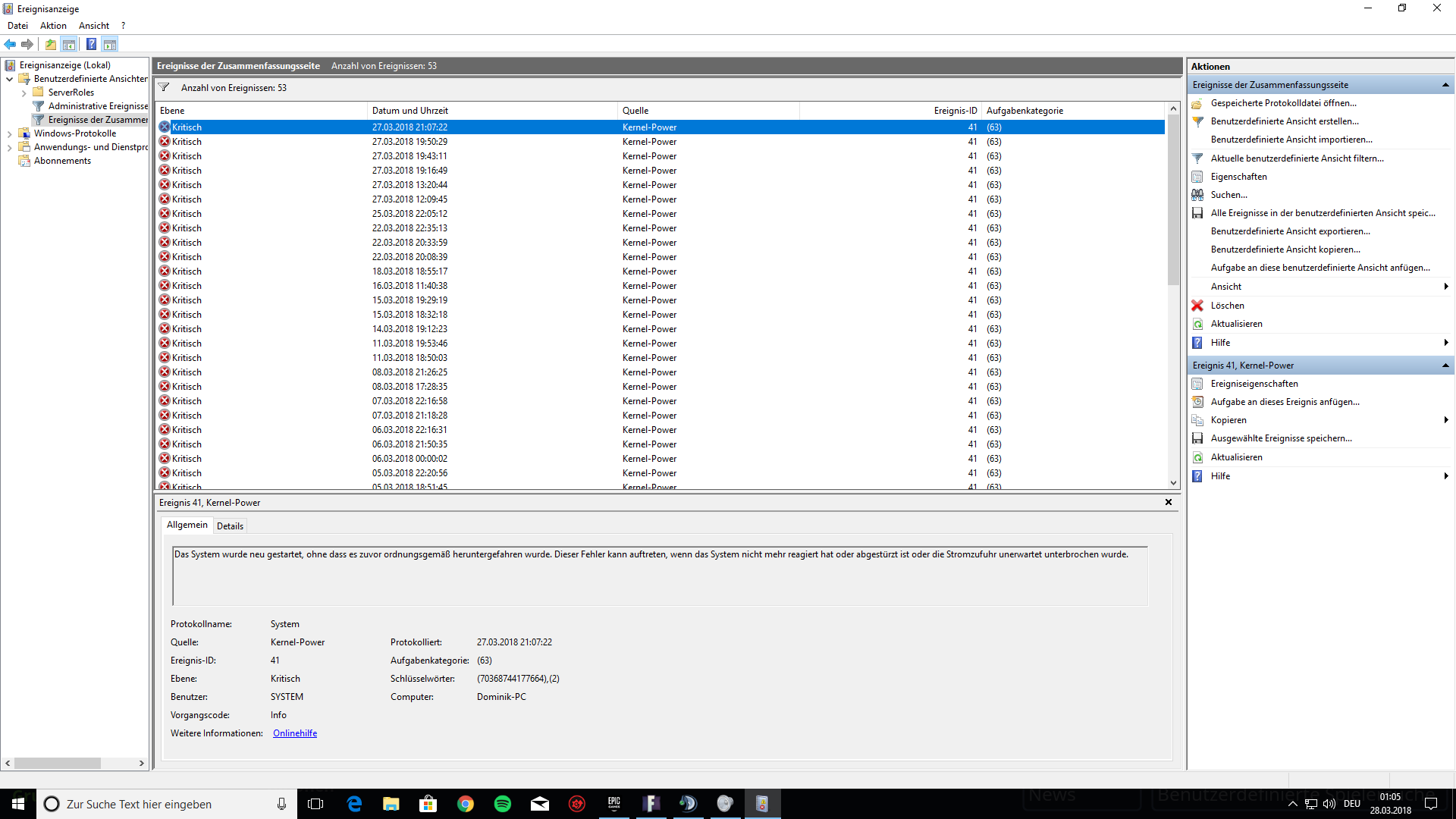This screenshot has height=819, width=1456.
Task: Click the help icon in the toolbar
Action: 91,44
